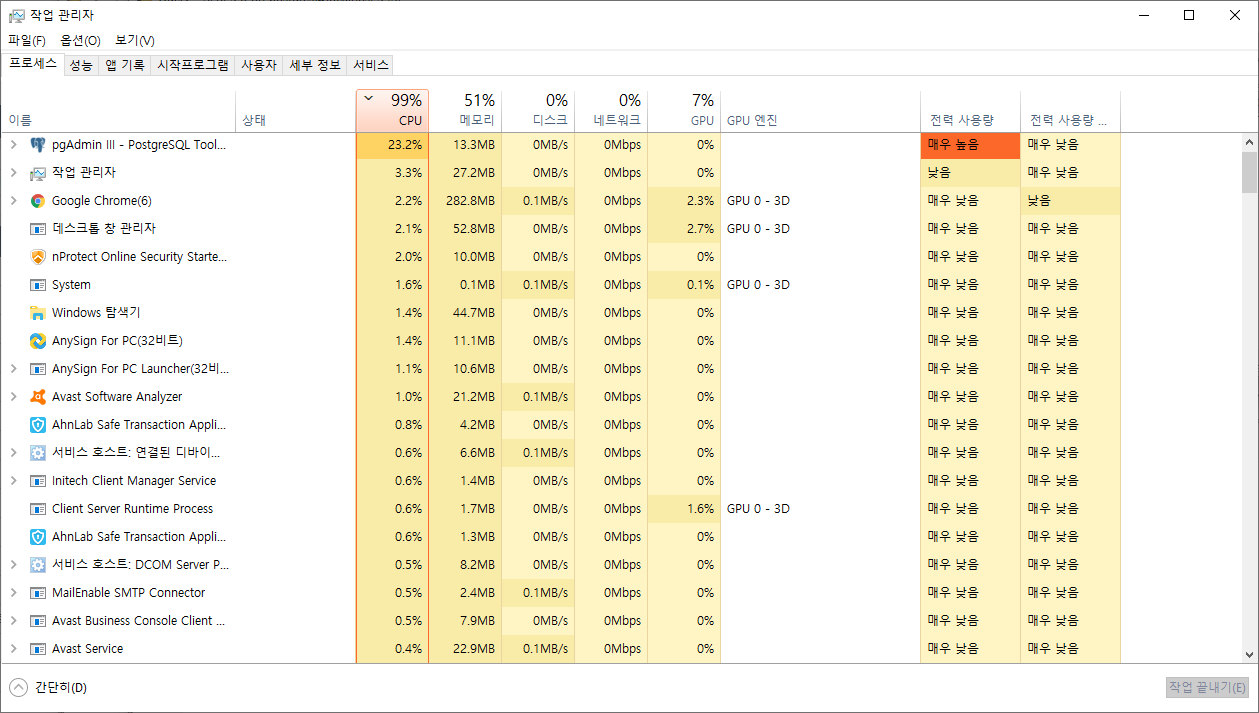Expand the 서비스 호스트: DCOM Server row
The width and height of the screenshot is (1259, 713).
(x=13, y=565)
